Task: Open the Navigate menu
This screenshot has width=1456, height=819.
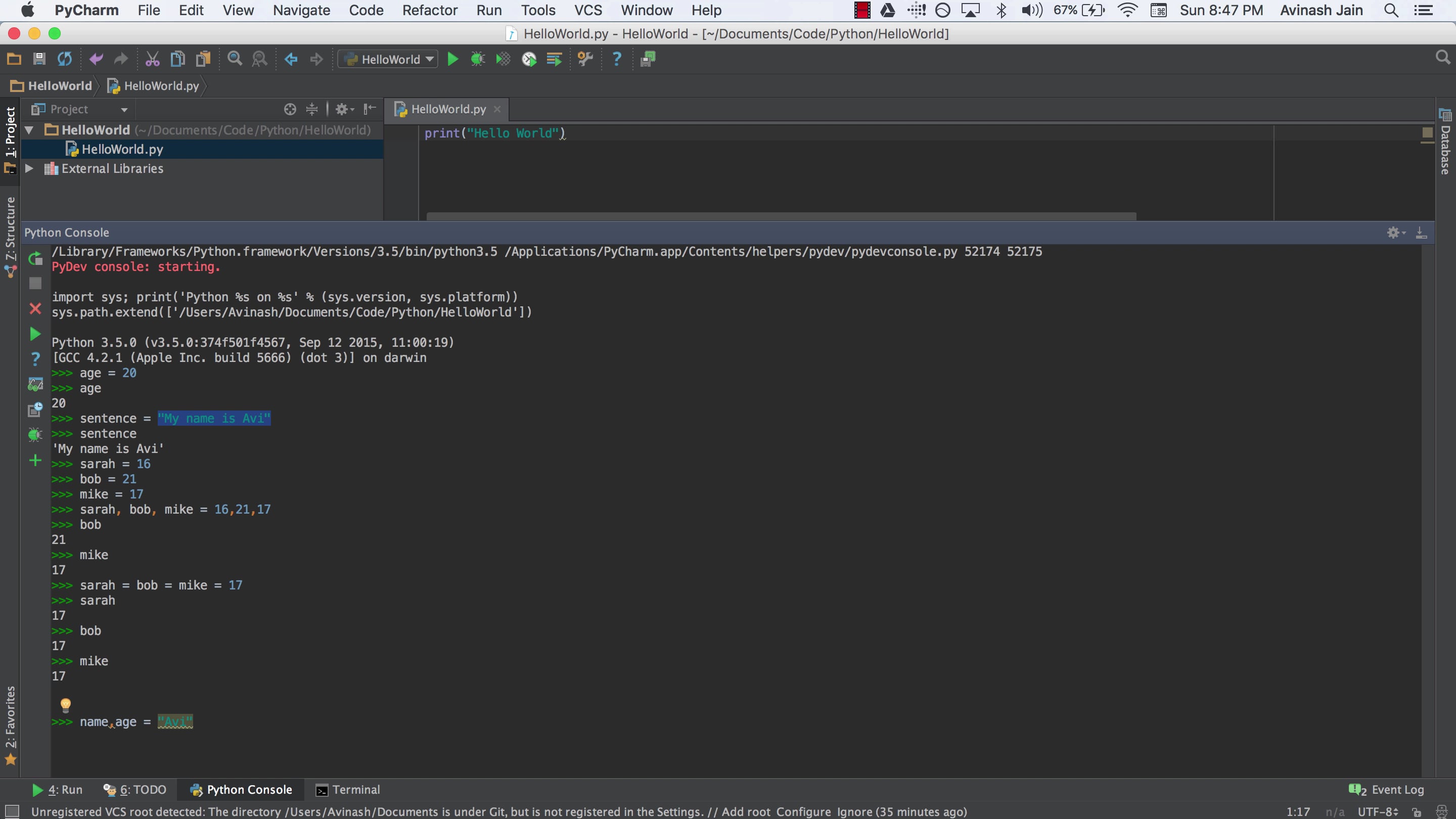Action: pos(301,10)
